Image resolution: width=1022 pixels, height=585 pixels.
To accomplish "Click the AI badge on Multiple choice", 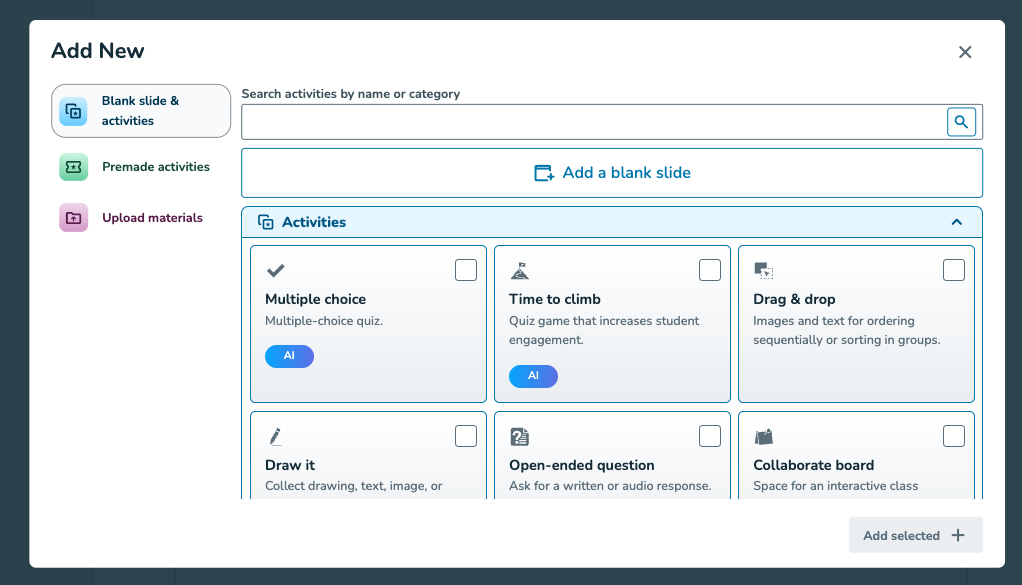I will (289, 356).
